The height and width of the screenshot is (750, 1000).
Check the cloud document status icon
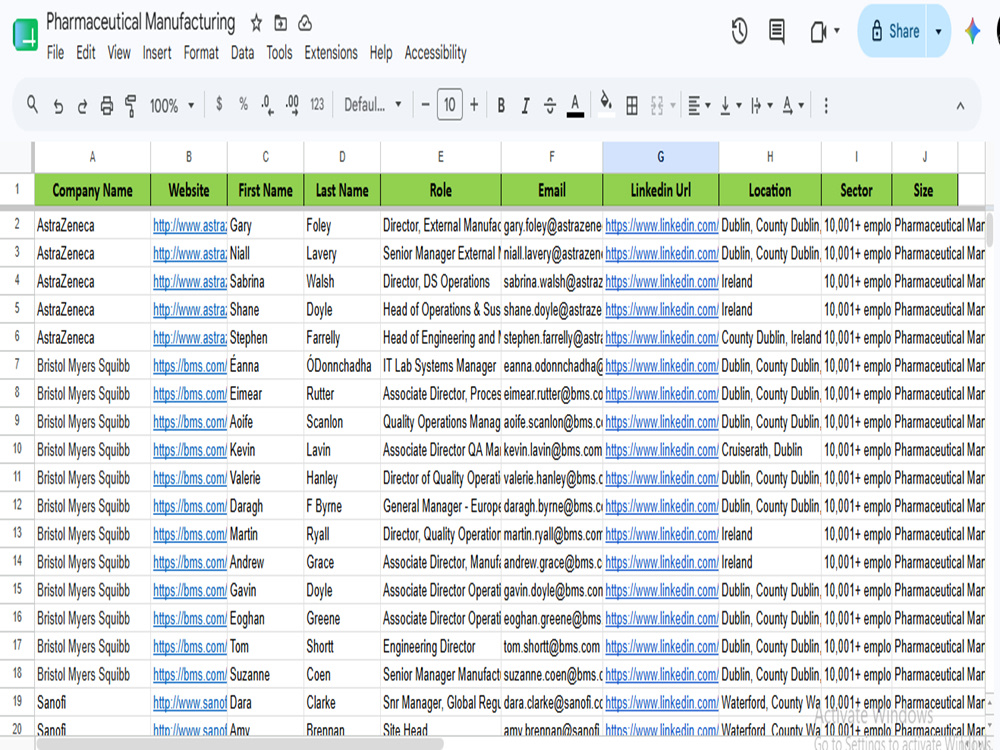(x=305, y=24)
